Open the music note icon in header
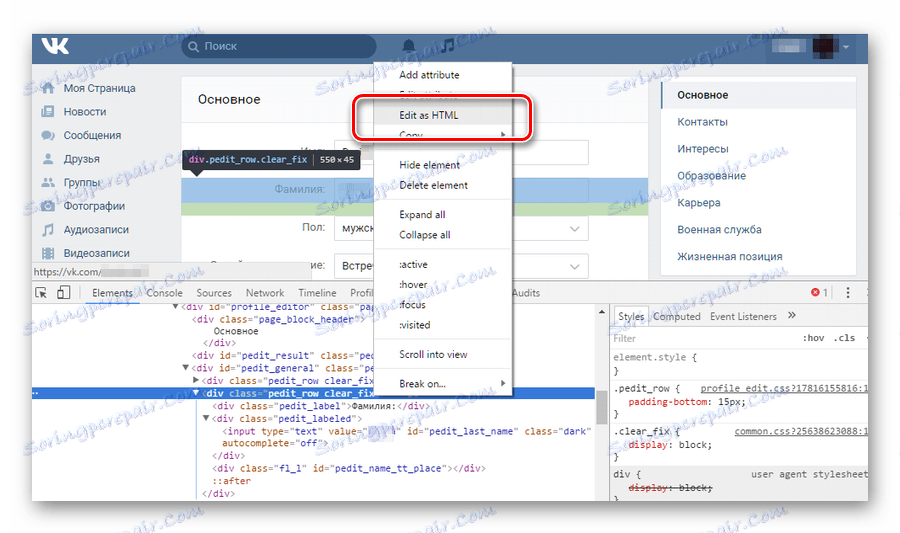Image resolution: width=900 pixels, height=533 pixels. 447,45
